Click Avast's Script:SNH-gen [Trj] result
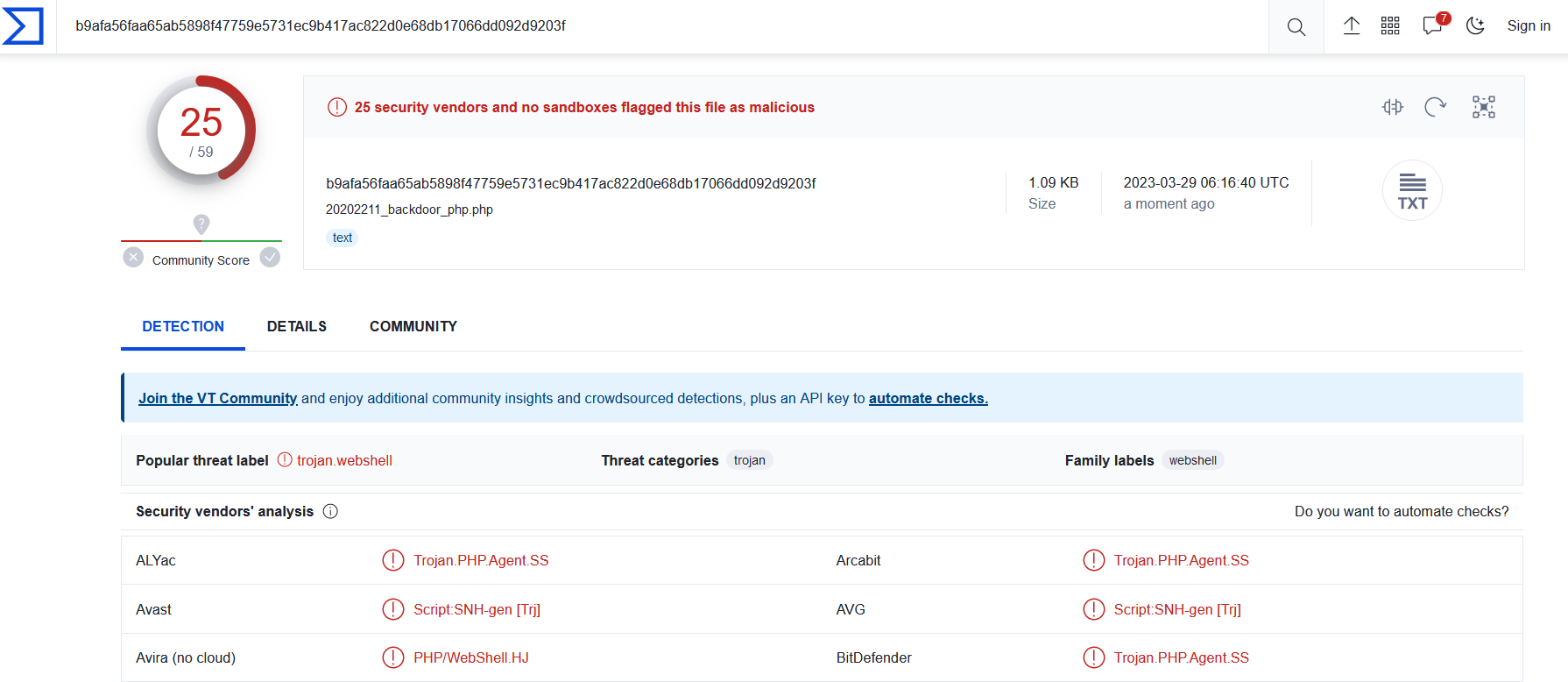The height and width of the screenshot is (682, 1568). point(477,610)
